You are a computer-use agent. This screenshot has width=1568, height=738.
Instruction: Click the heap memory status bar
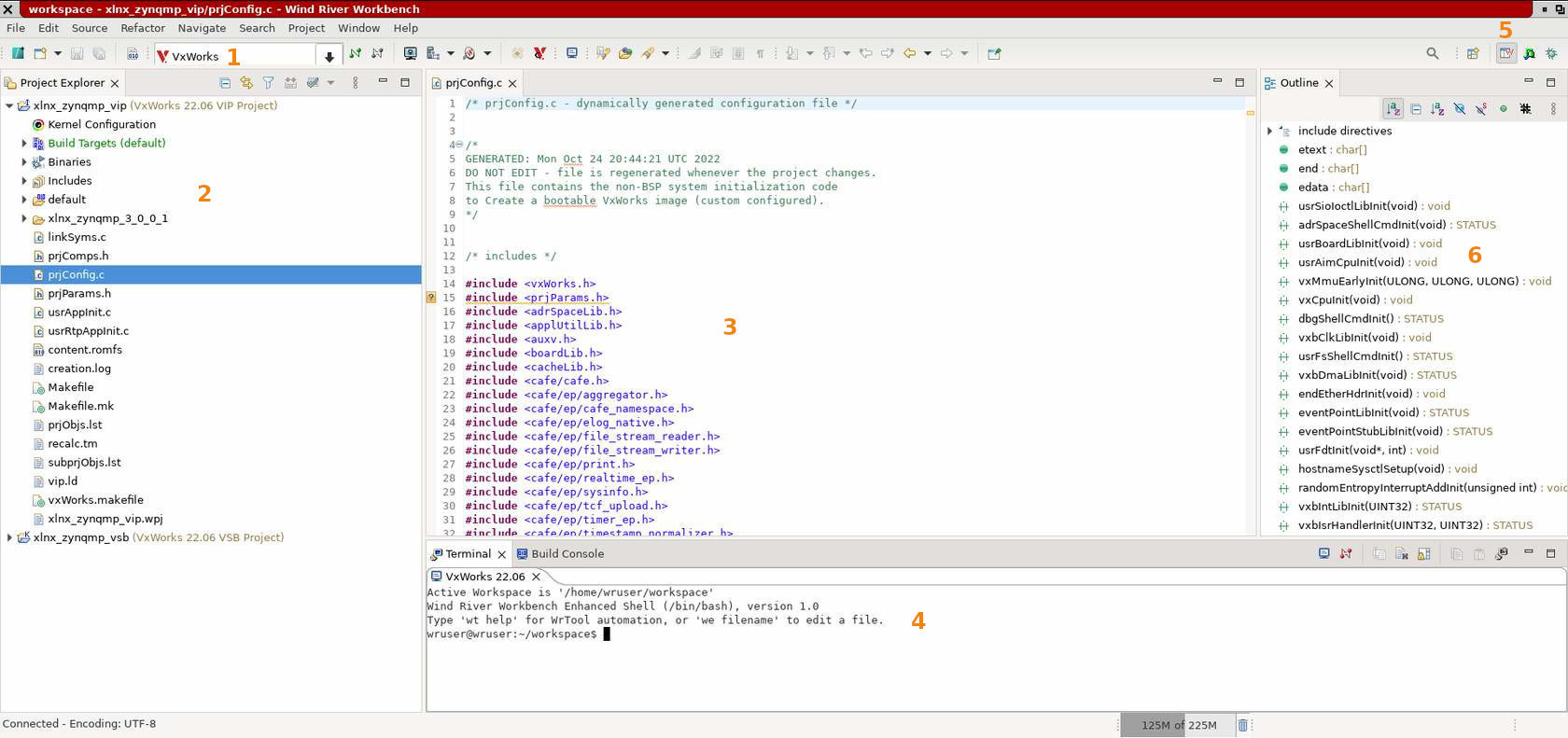tap(1179, 725)
